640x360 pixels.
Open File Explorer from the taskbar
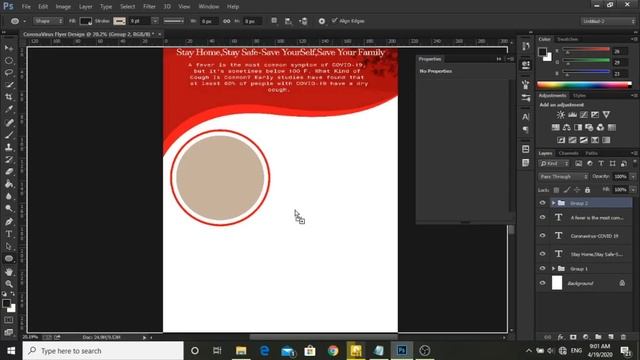(x=241, y=351)
